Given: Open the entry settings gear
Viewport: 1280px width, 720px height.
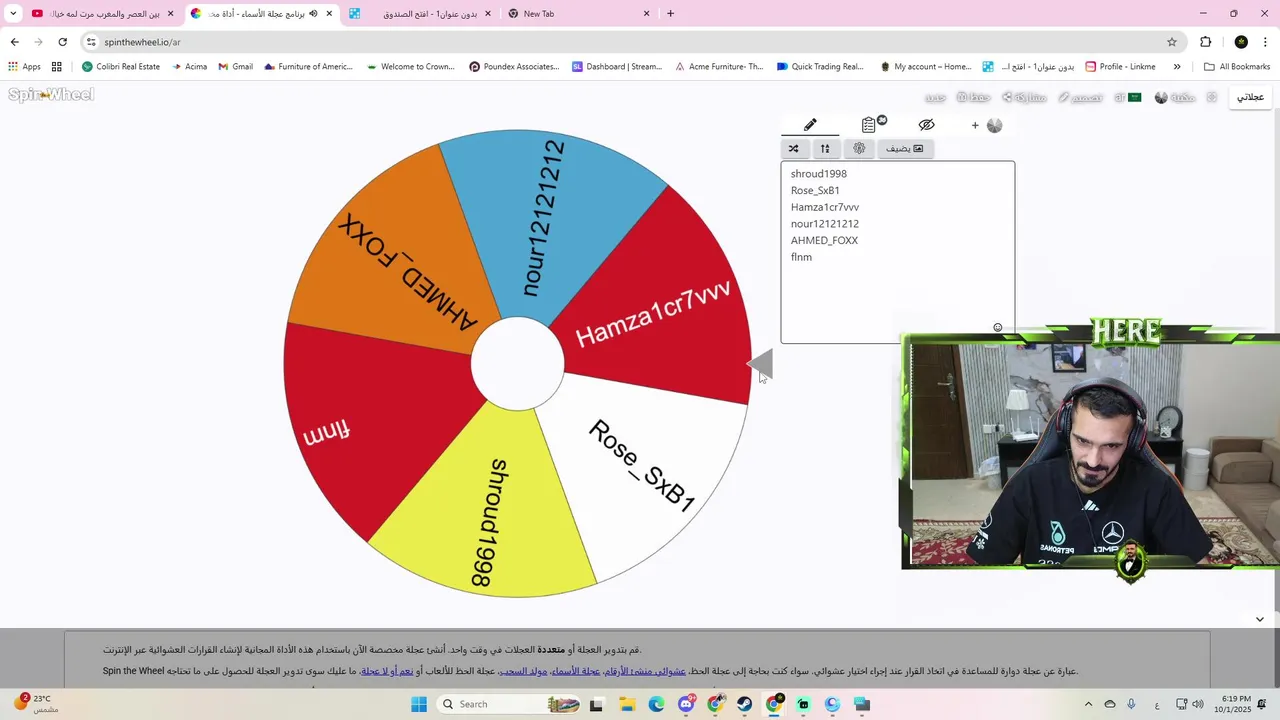Looking at the screenshot, I should pyautogui.click(x=859, y=149).
